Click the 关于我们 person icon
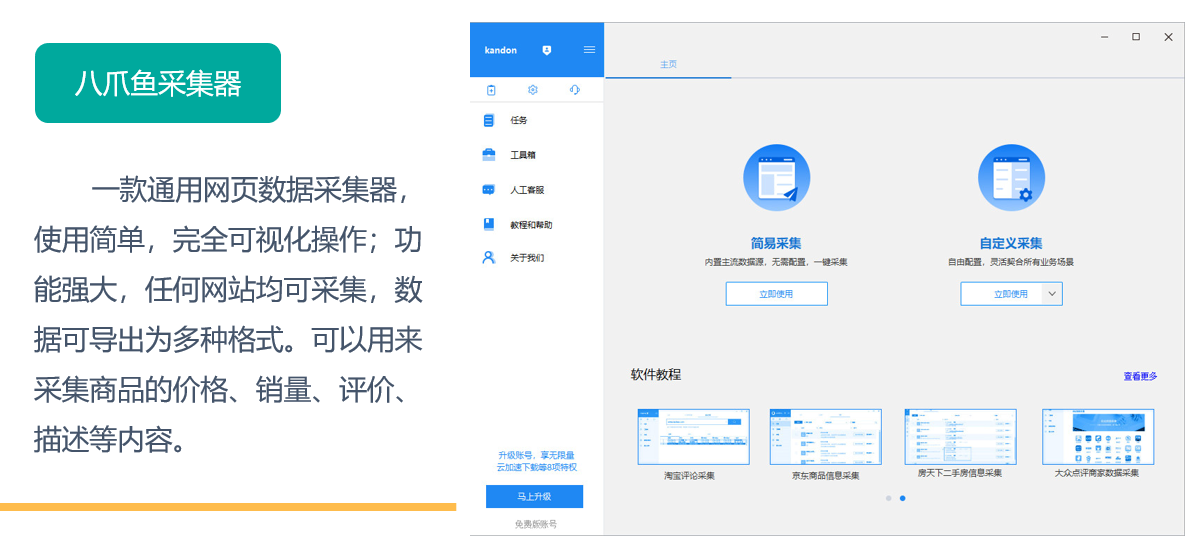Image resolution: width=1190 pixels, height=544 pixels. click(x=489, y=257)
